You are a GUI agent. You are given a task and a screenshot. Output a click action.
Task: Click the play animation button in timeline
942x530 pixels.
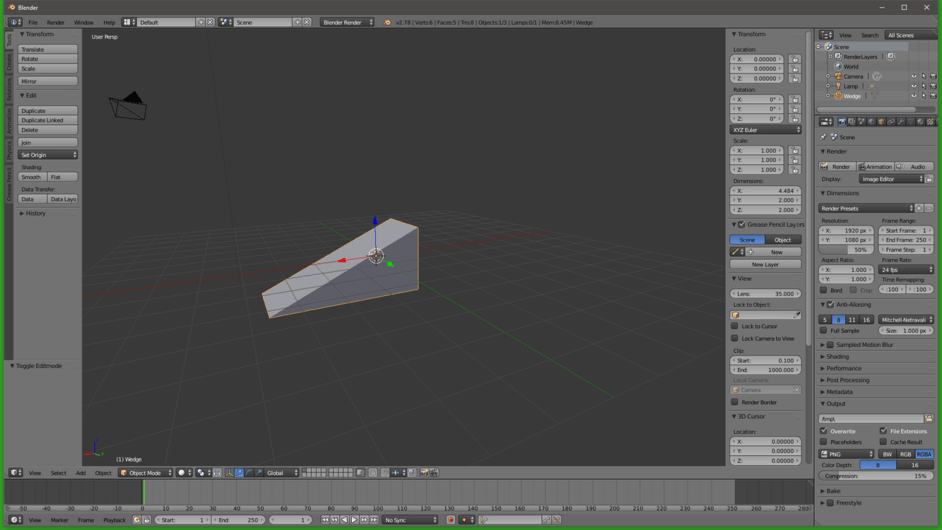(354, 520)
